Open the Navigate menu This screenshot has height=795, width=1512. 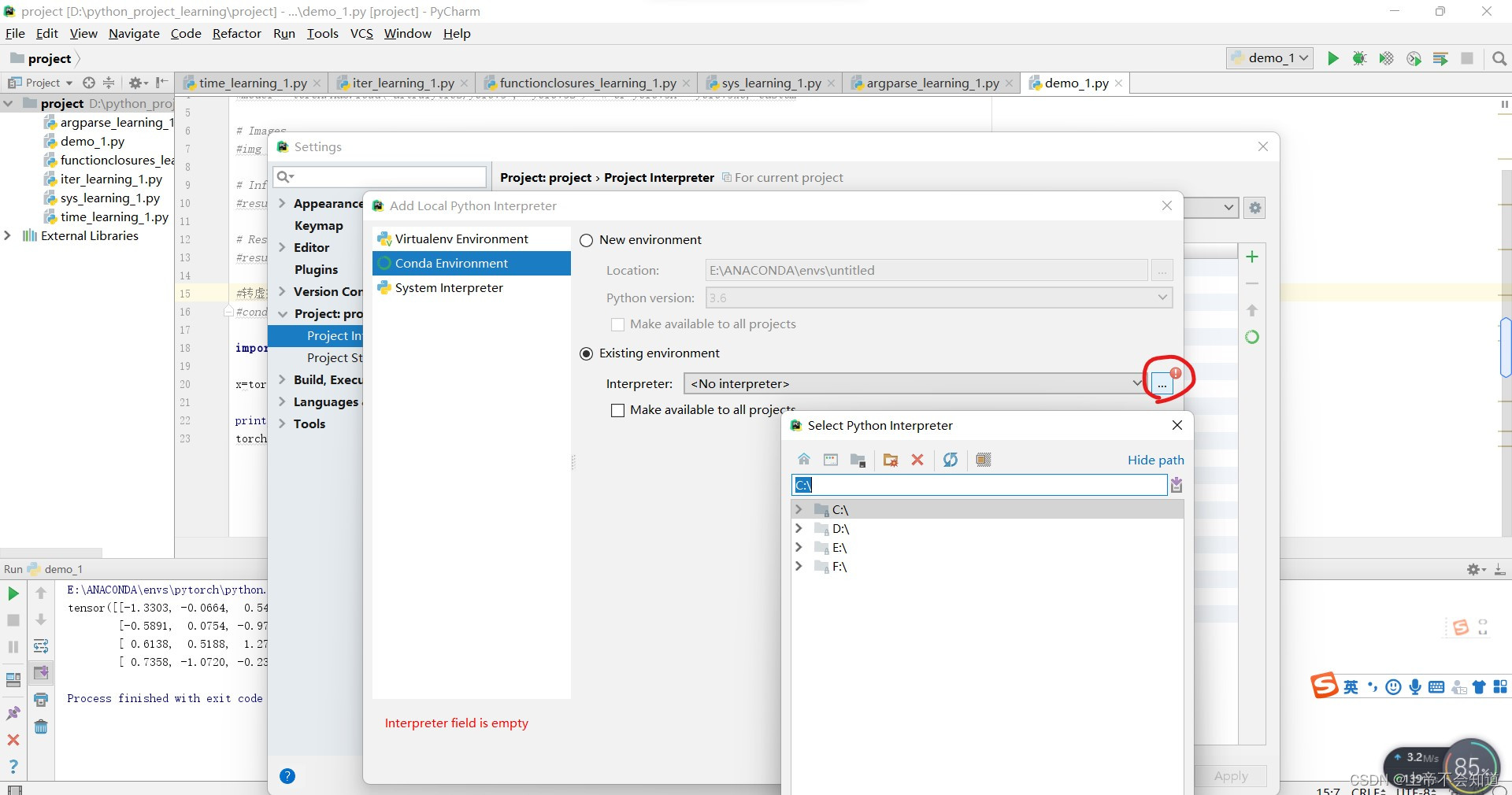[134, 33]
